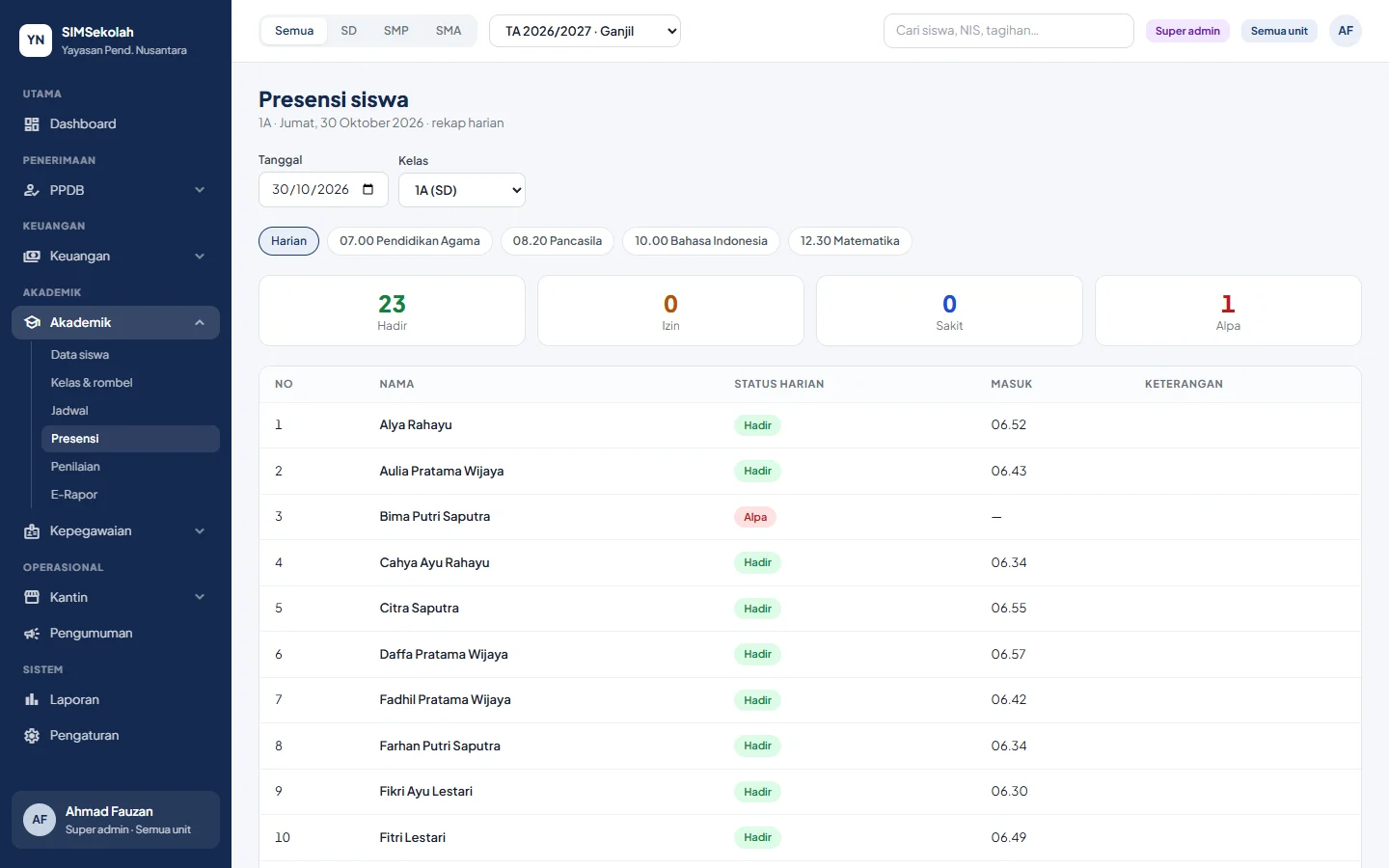Screen dimensions: 1389x868
Task: Switch to the SMA unit tab
Action: coord(449,31)
